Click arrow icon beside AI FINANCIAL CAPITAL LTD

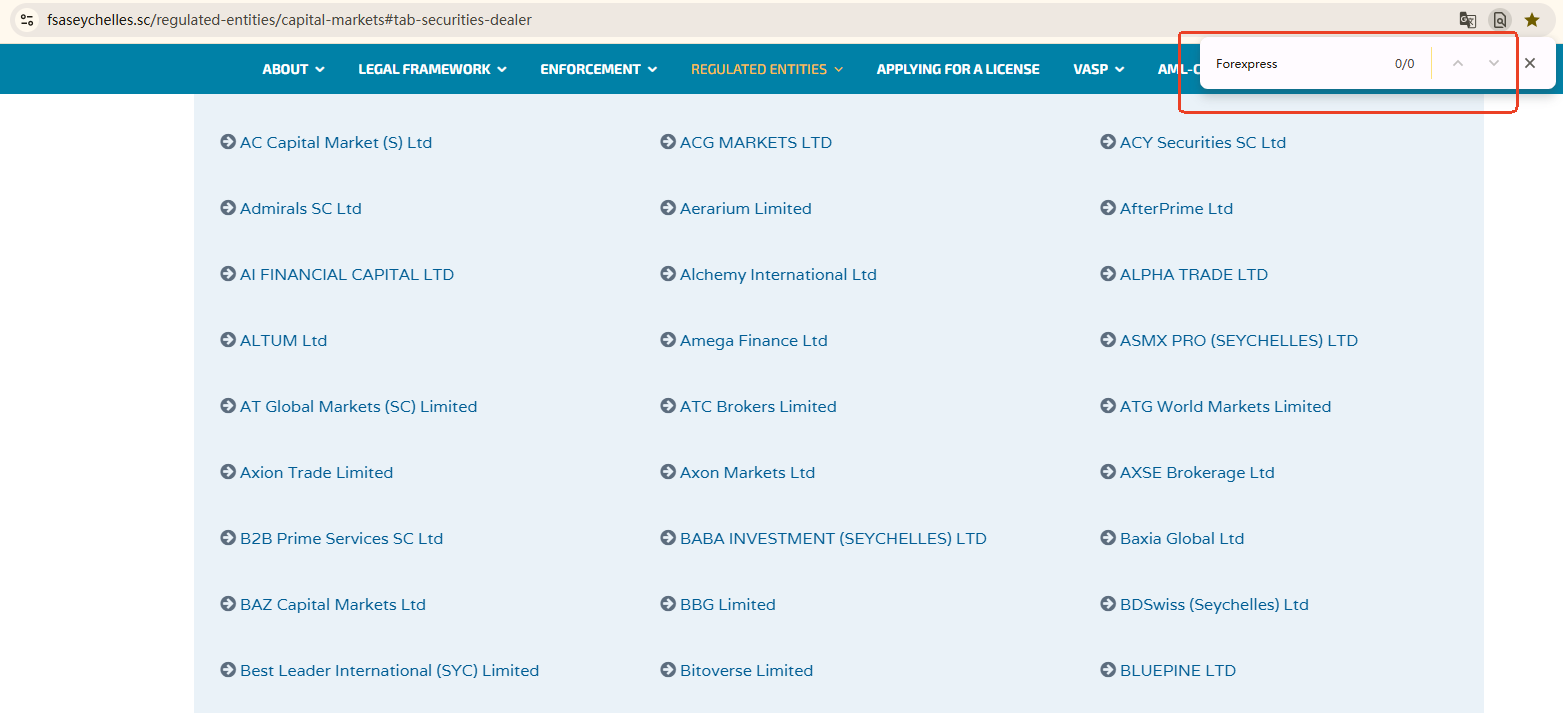228,274
